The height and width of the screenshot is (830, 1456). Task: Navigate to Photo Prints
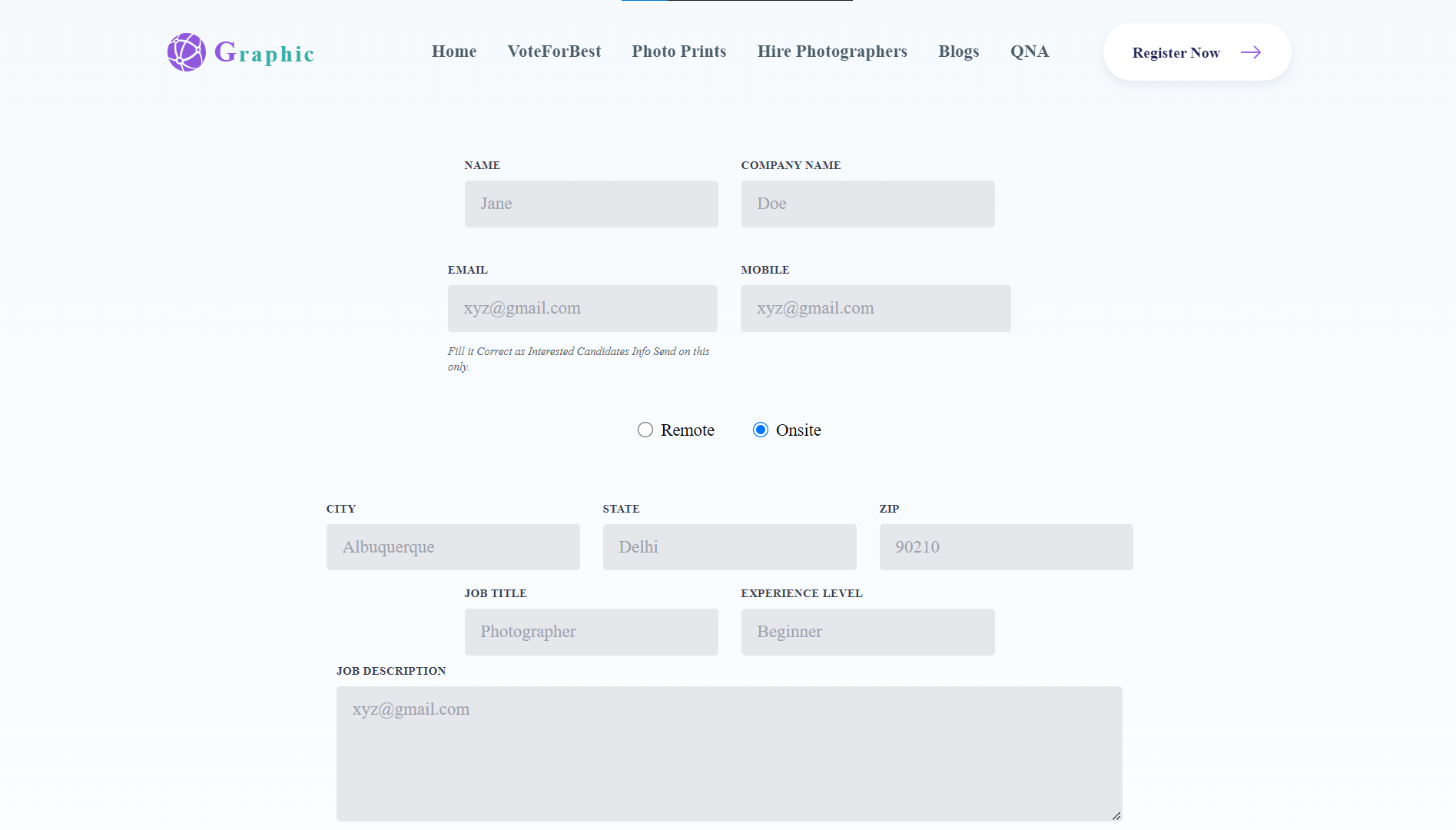point(678,51)
